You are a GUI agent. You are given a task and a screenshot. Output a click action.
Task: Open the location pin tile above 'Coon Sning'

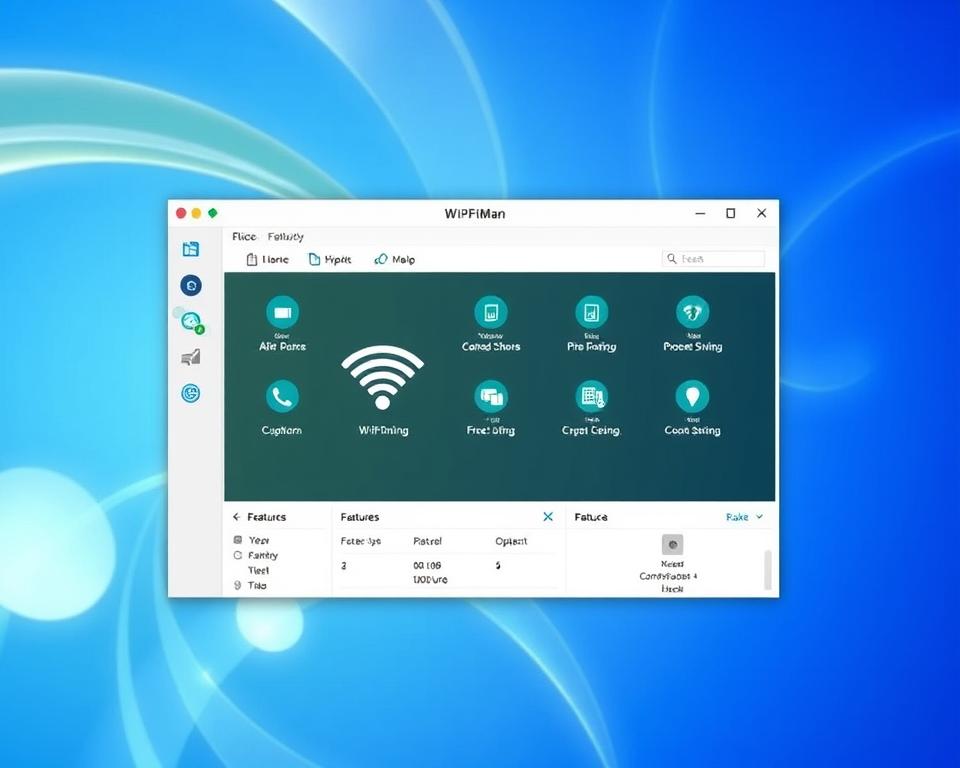pyautogui.click(x=692, y=396)
